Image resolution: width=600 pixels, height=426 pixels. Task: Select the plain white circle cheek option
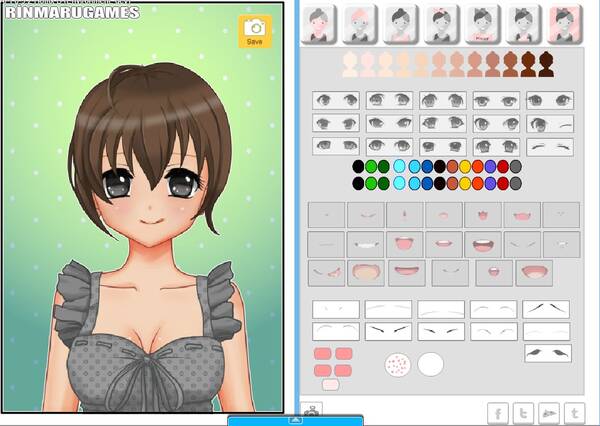pyautogui.click(x=430, y=365)
